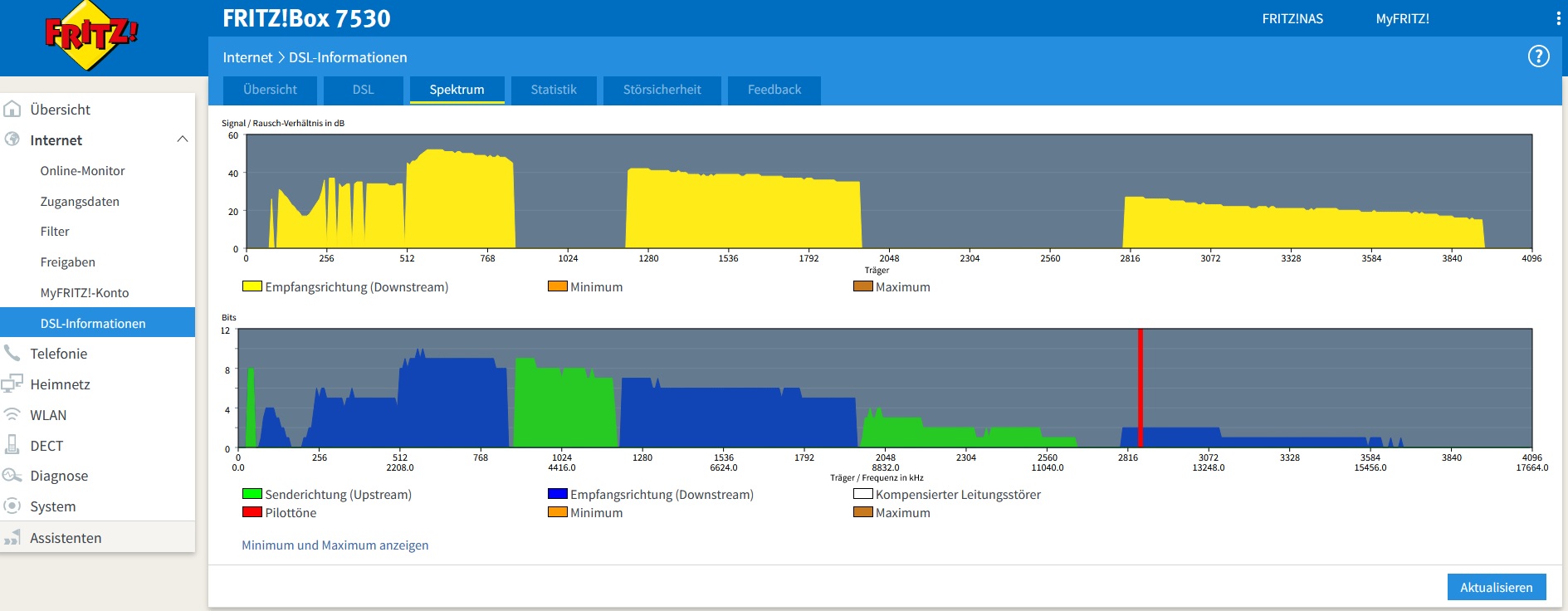Collapse the Internet menu chevron
This screenshot has width=1568, height=611.
[183, 139]
